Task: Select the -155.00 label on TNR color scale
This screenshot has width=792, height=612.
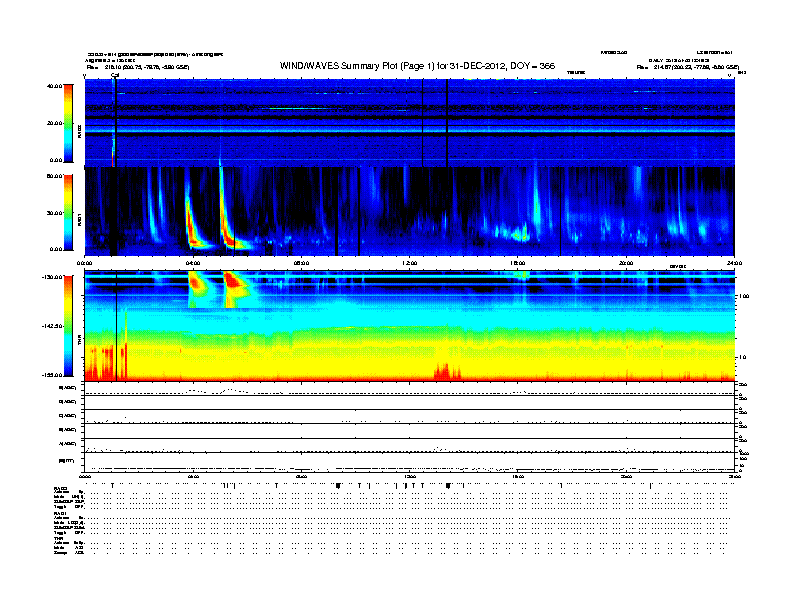Action: tap(52, 375)
